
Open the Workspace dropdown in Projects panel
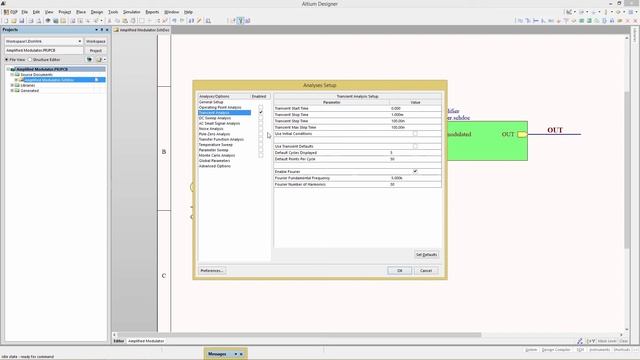pyautogui.click(x=80, y=41)
